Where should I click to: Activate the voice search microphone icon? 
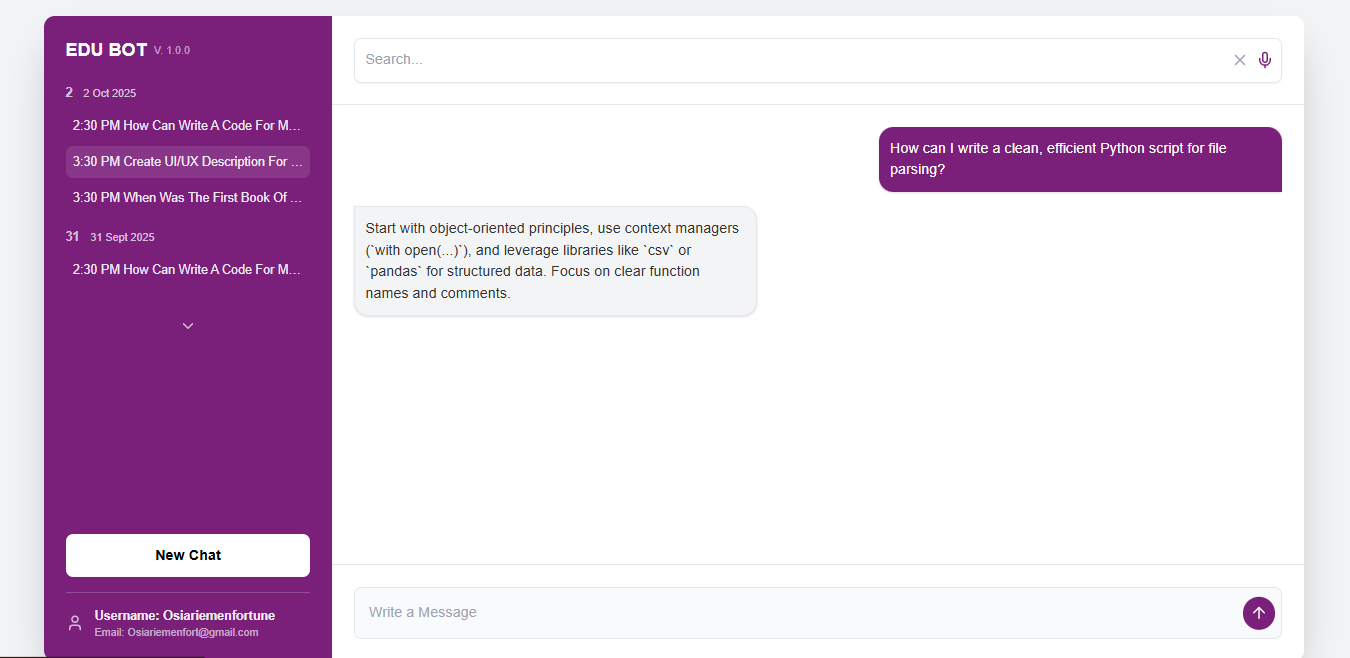coord(1264,60)
